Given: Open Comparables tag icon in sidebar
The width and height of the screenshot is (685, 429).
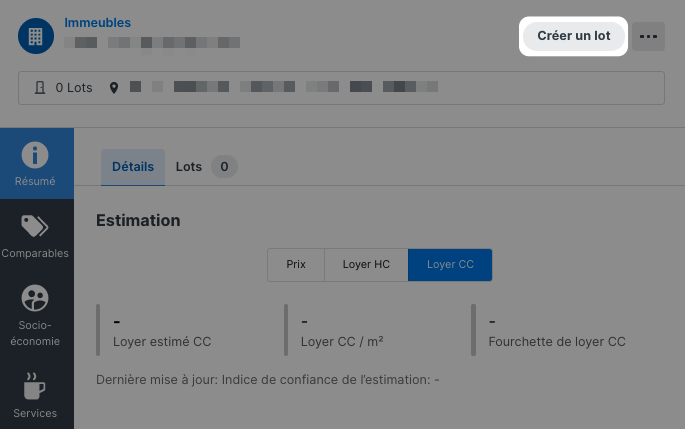Looking at the screenshot, I should 35,226.
